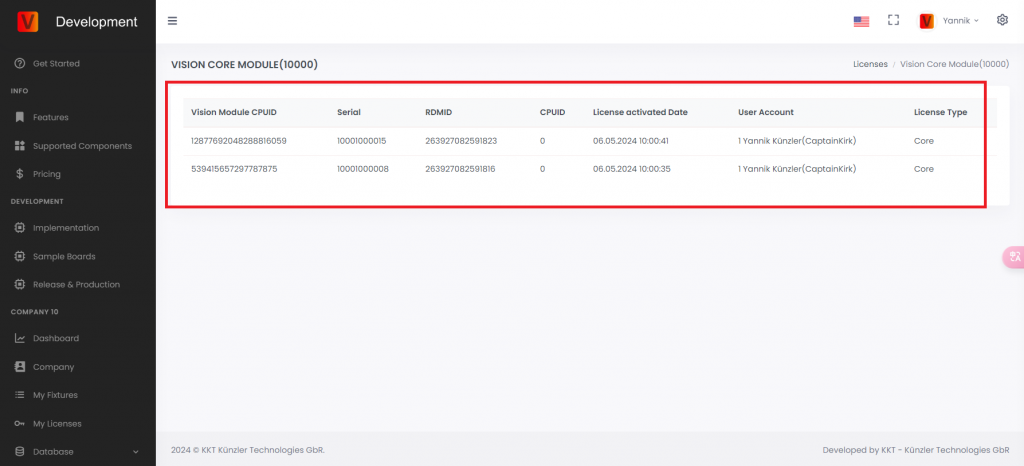
Task: Navigate to Release & Production
Action: click(x=76, y=284)
